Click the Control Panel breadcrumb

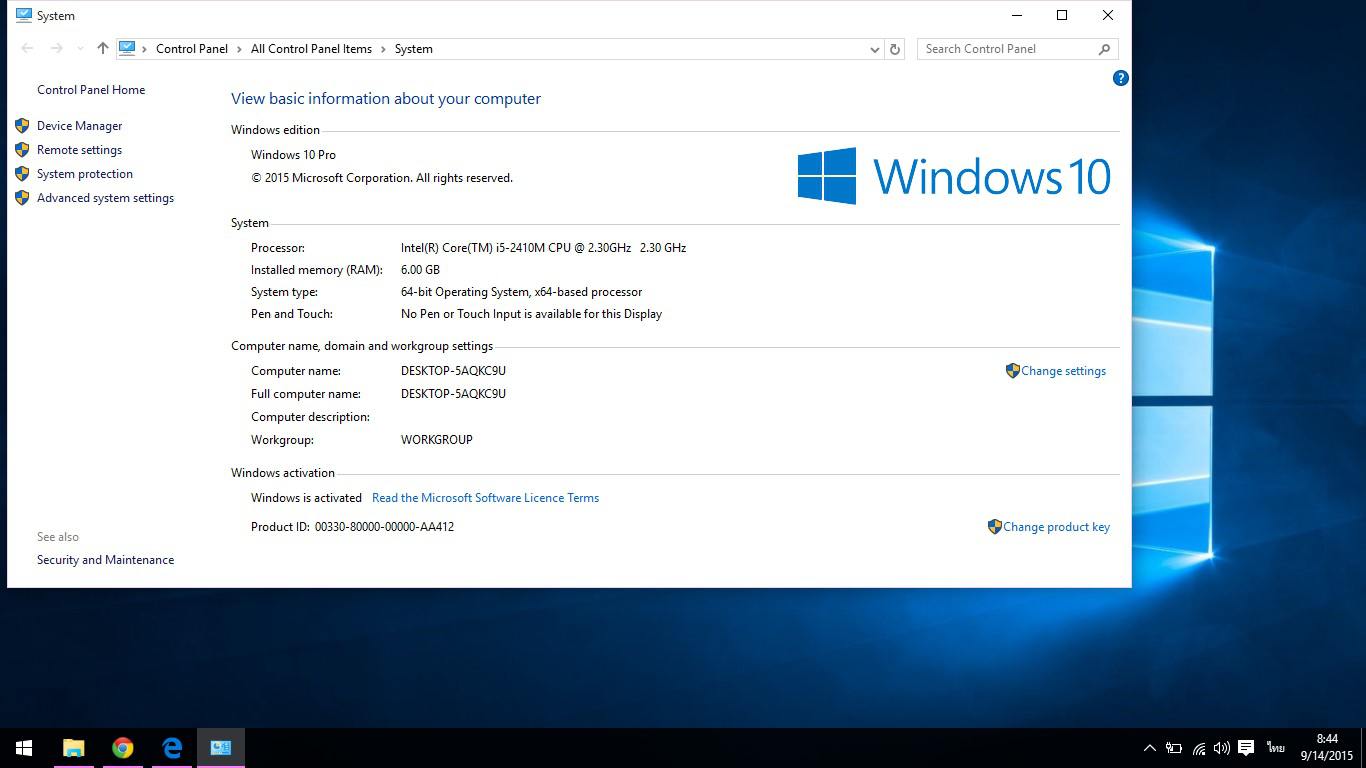[x=192, y=49]
